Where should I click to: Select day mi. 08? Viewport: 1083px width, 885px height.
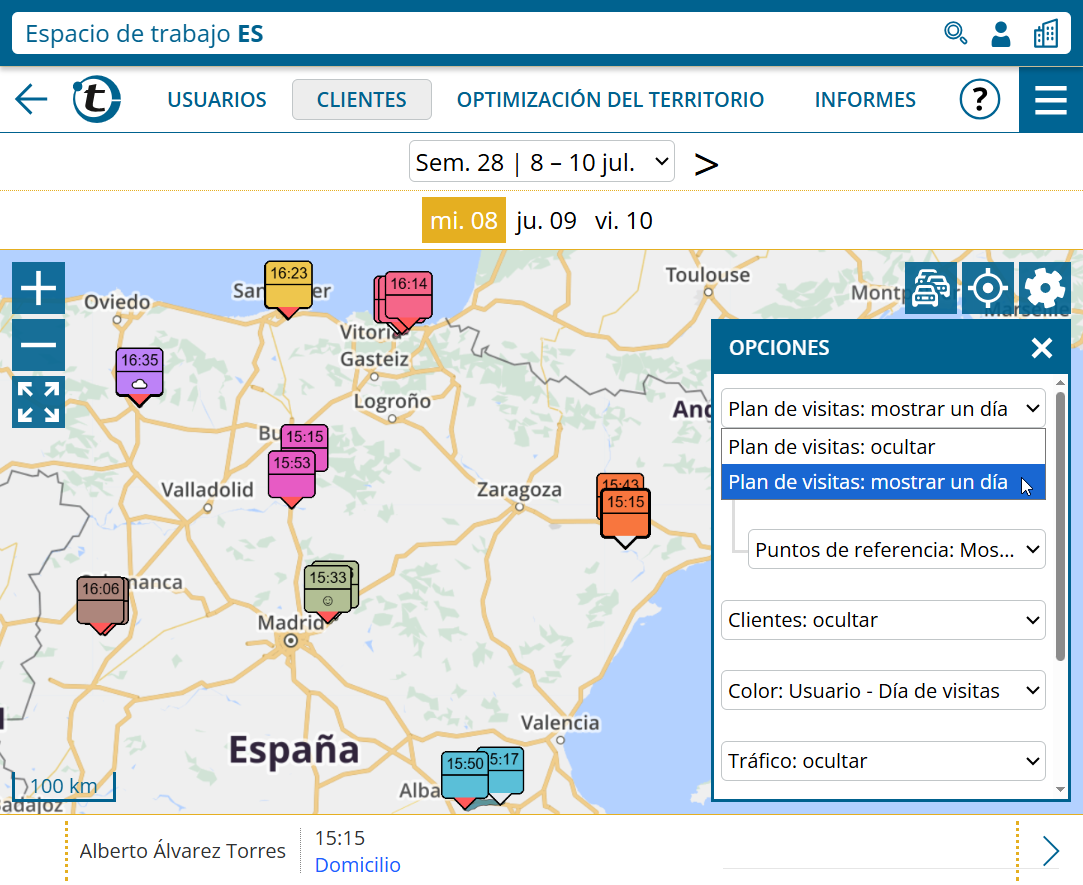[463, 220]
